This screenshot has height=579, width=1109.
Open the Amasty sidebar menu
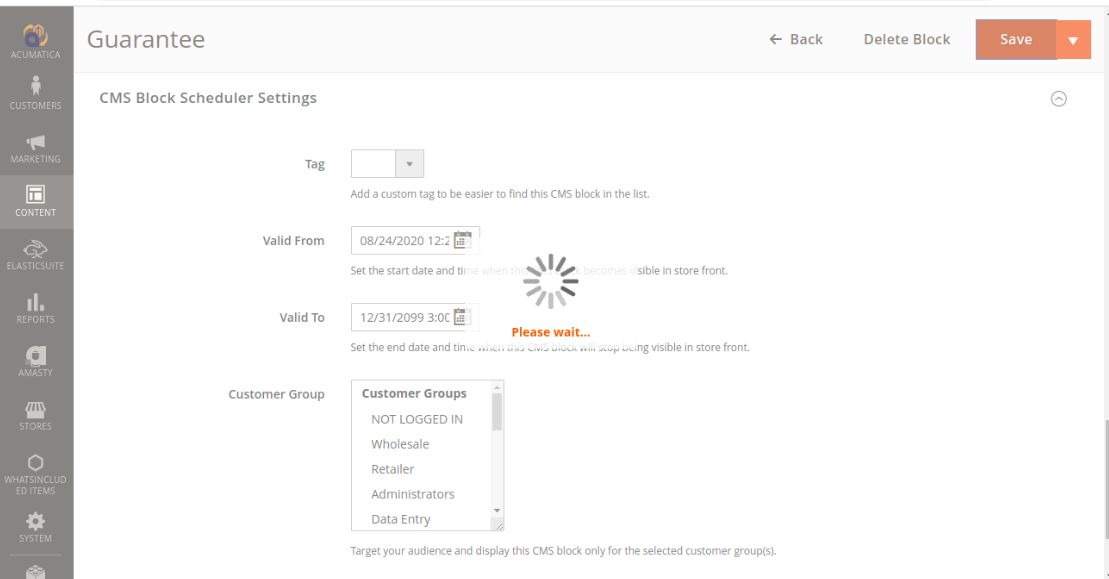(35, 362)
